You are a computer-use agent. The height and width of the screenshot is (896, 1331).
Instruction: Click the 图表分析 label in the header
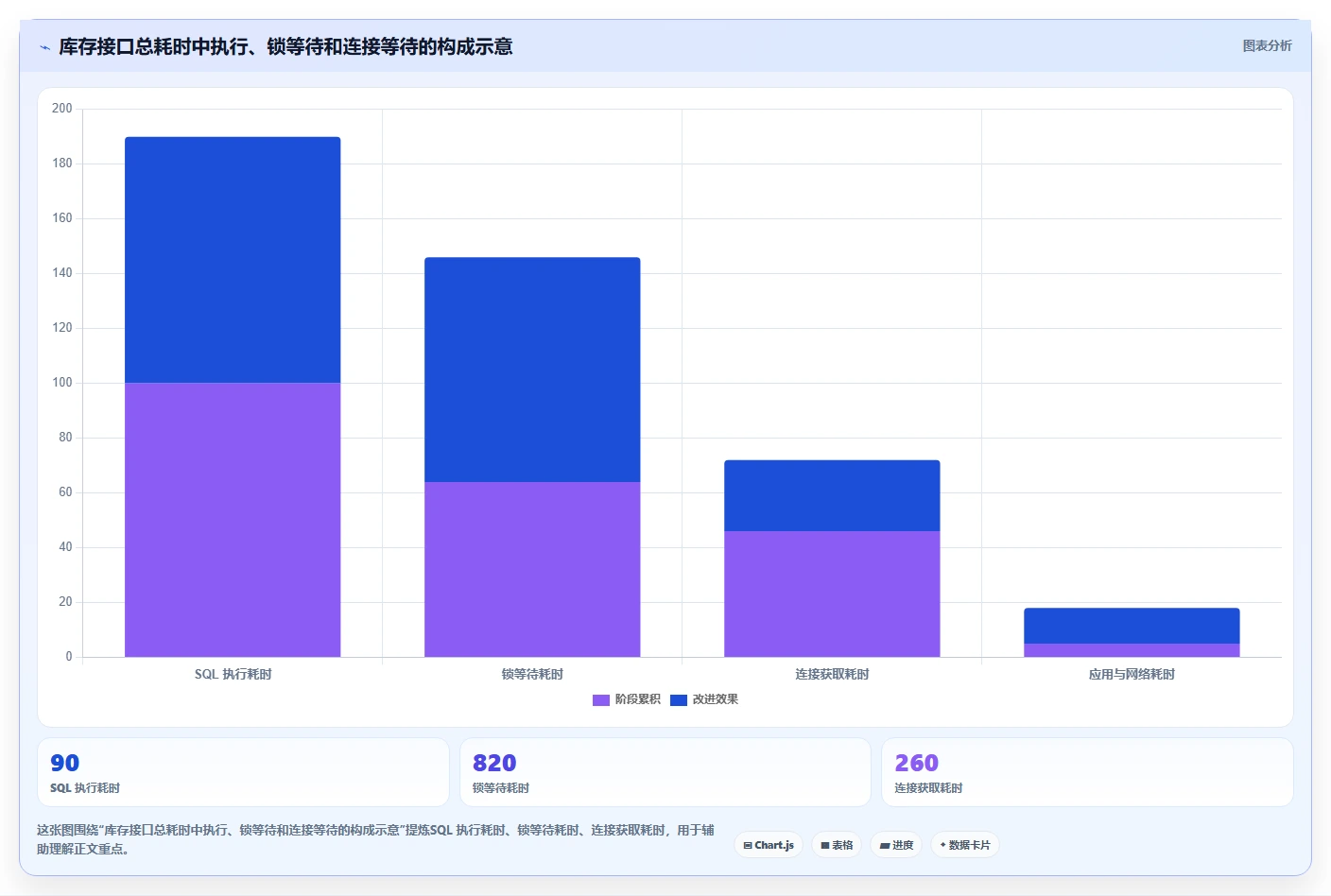click(x=1267, y=45)
